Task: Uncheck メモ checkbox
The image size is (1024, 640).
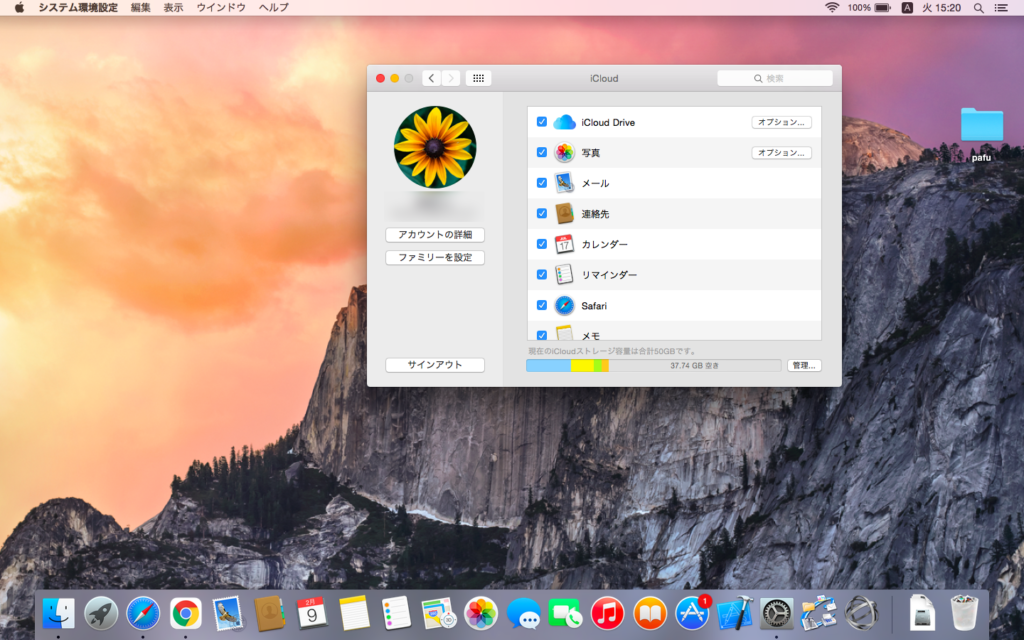Action: click(x=541, y=335)
